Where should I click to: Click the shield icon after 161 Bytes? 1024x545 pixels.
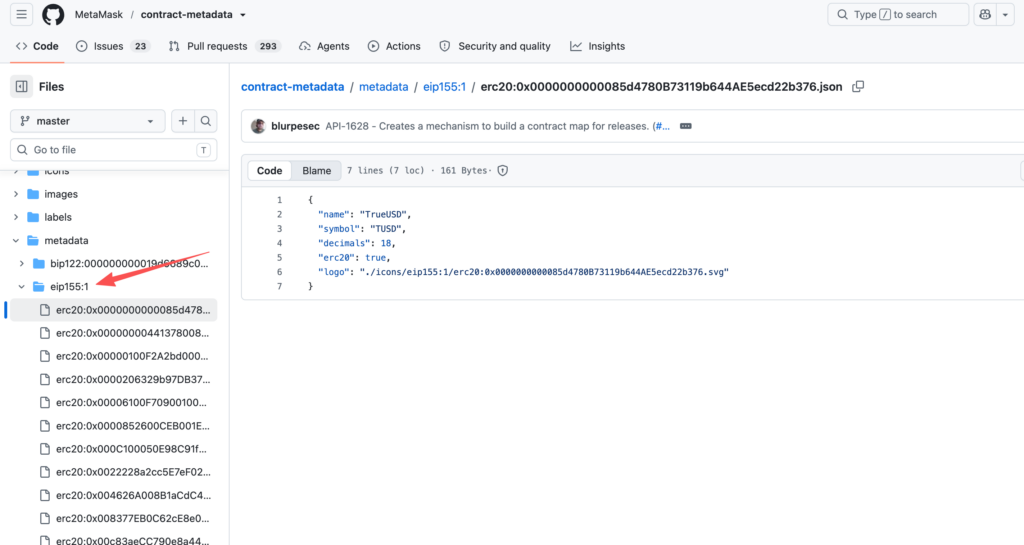(503, 170)
